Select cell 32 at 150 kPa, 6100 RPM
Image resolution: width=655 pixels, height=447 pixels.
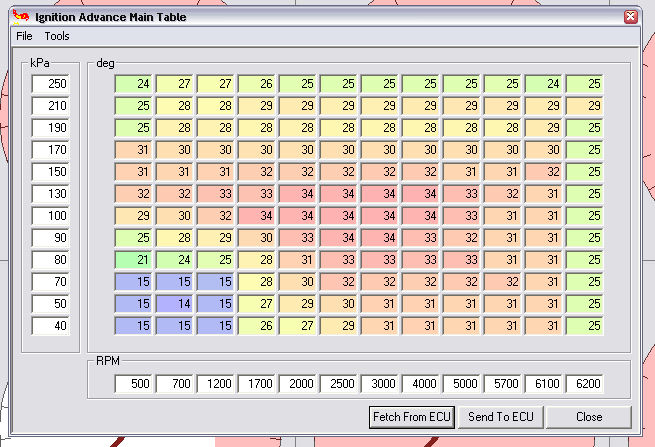pyautogui.click(x=543, y=172)
